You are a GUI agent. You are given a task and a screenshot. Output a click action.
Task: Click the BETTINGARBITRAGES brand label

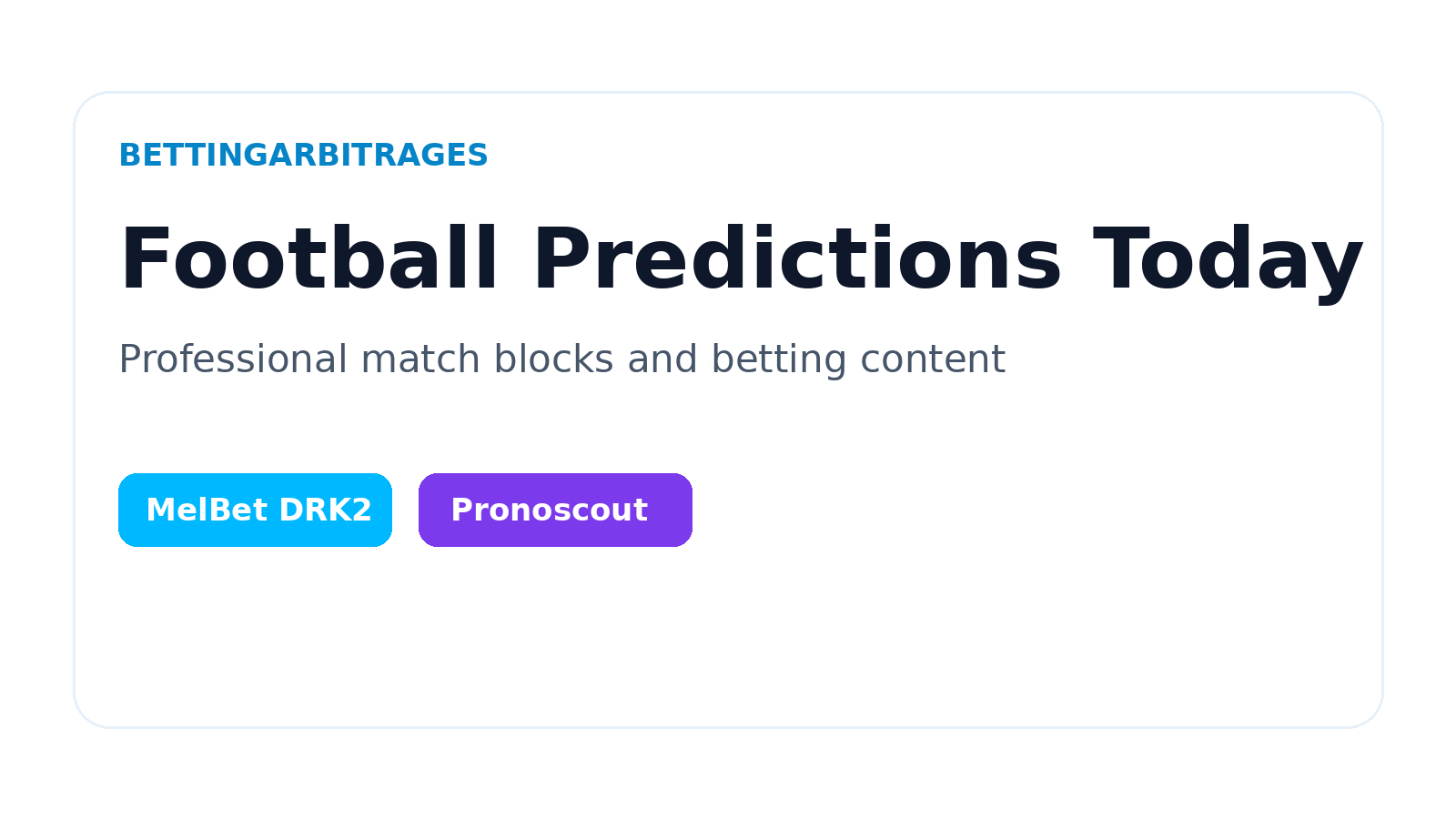coord(304,156)
